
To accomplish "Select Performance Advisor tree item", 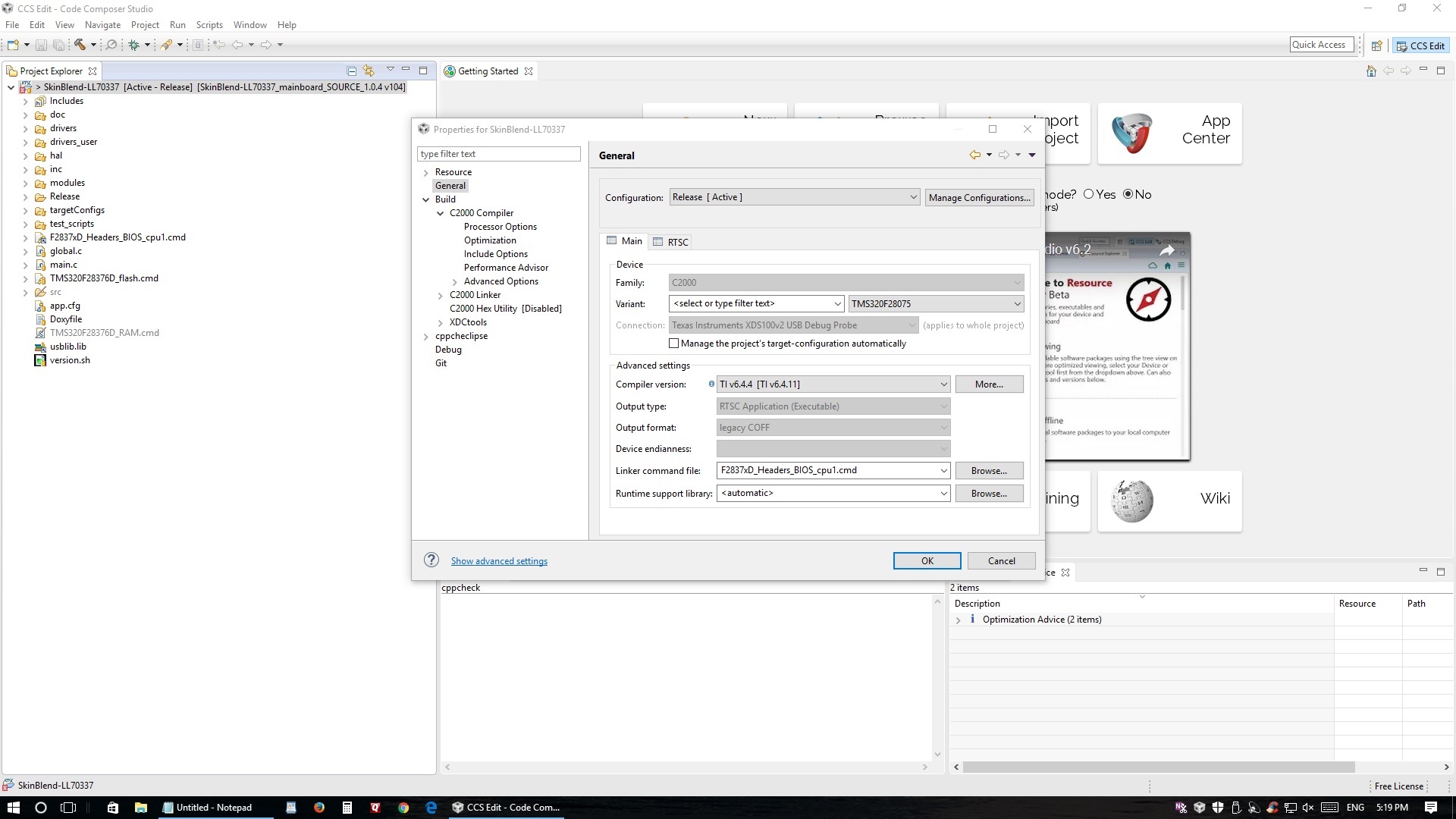I will coord(506,268).
